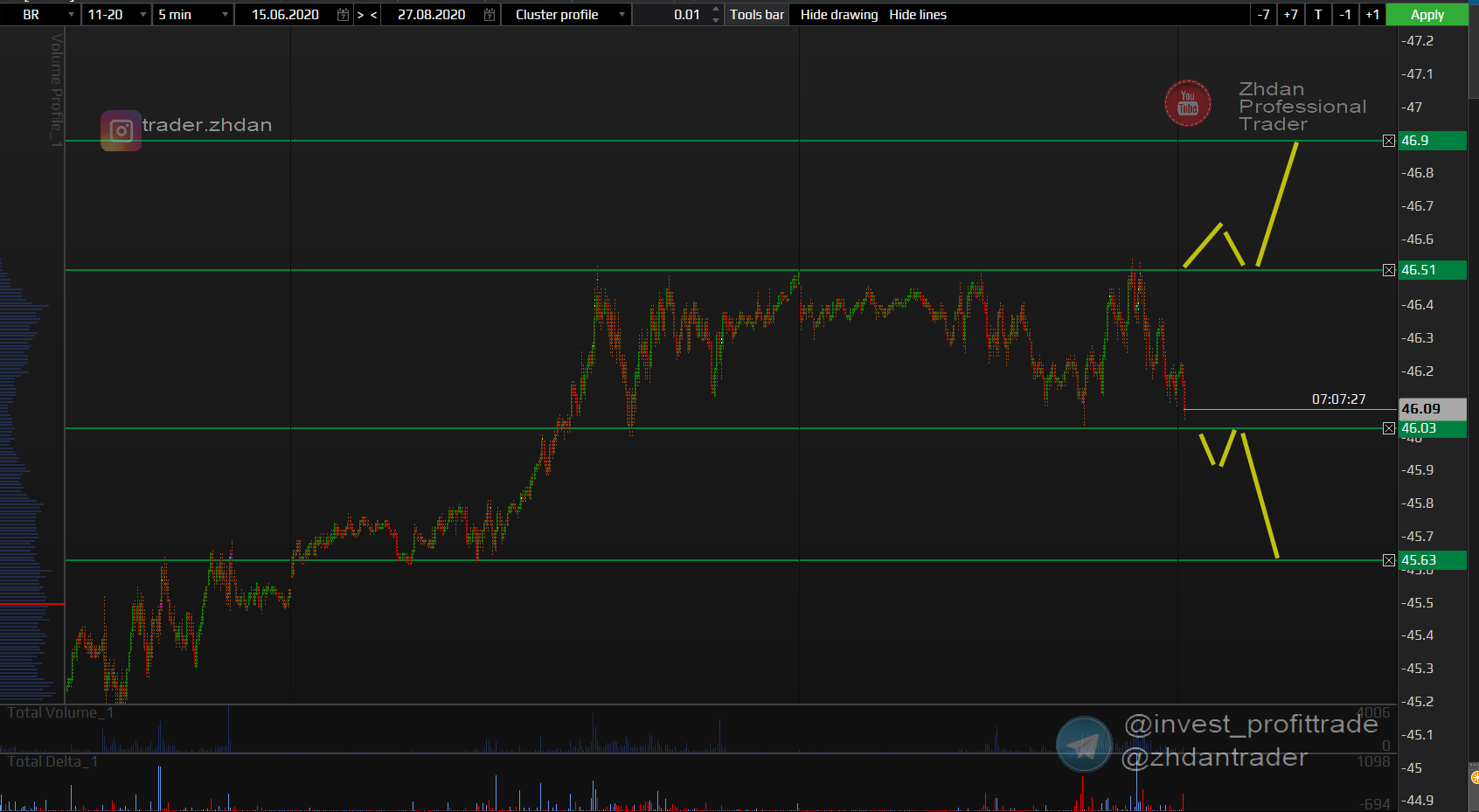Viewport: 1479px width, 812px height.
Task: Select the 46.51 price level label
Action: coord(1432,270)
